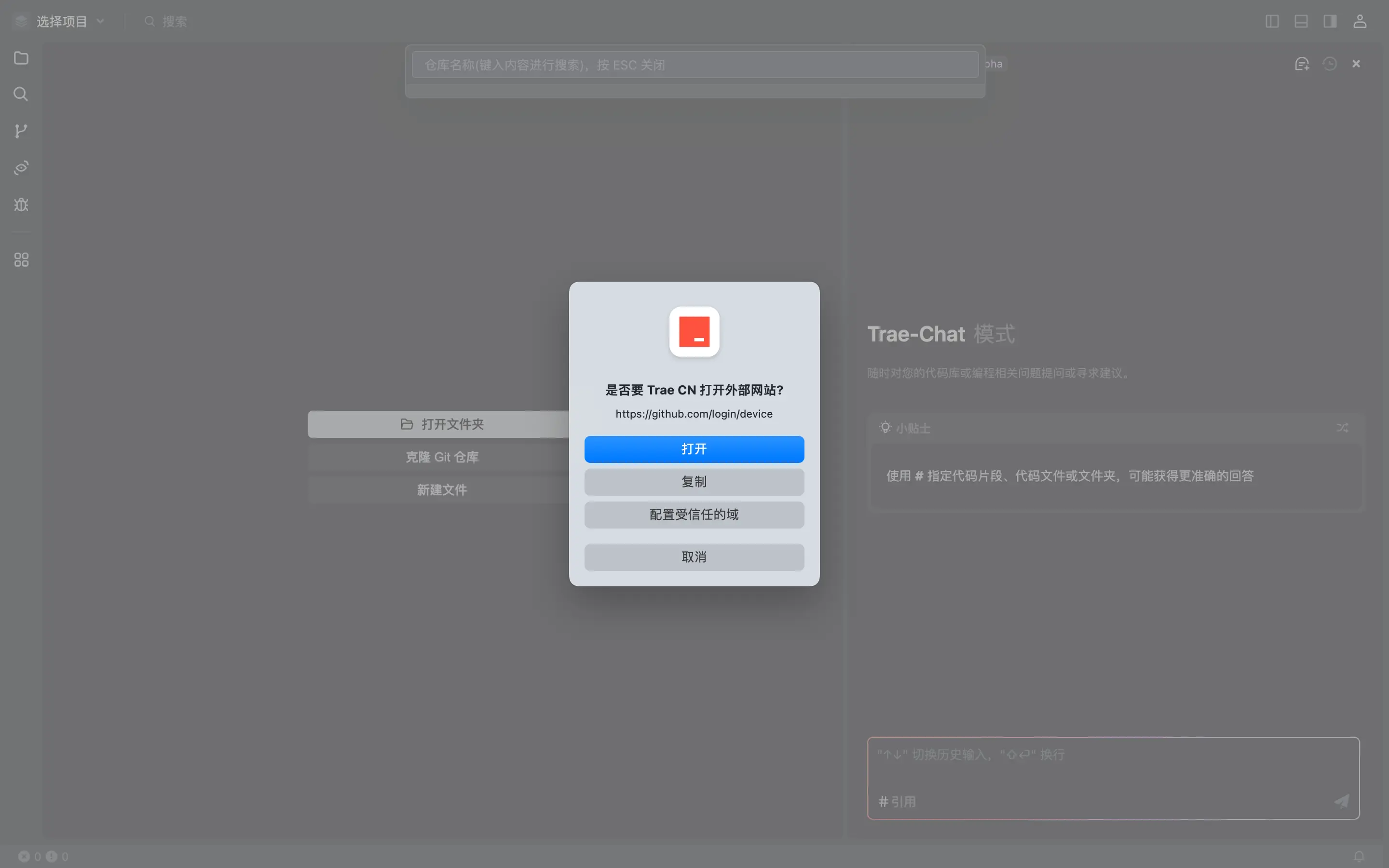Click the send message paper plane icon

1342,801
